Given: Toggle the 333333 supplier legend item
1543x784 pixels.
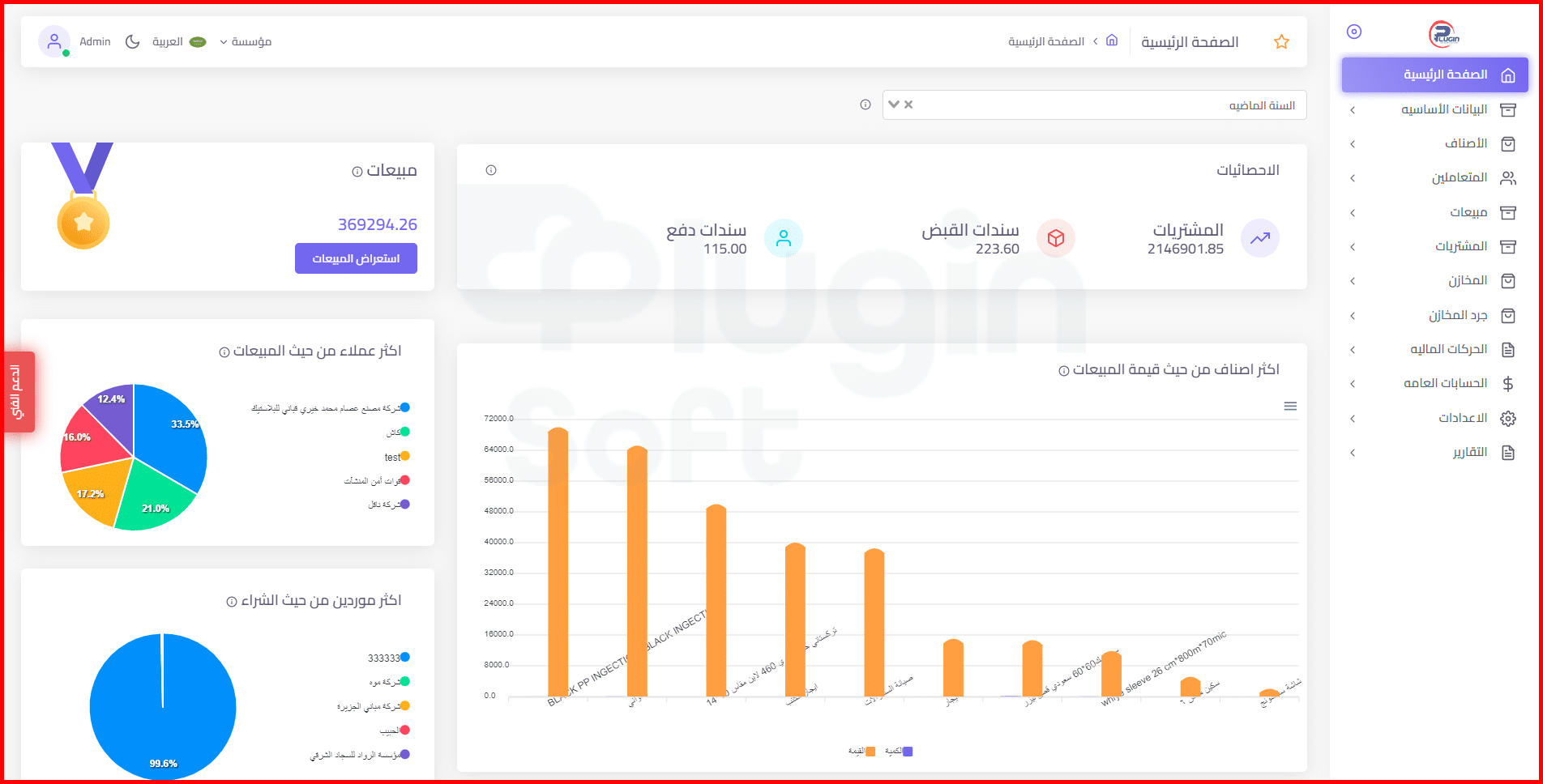Looking at the screenshot, I should click(x=389, y=658).
